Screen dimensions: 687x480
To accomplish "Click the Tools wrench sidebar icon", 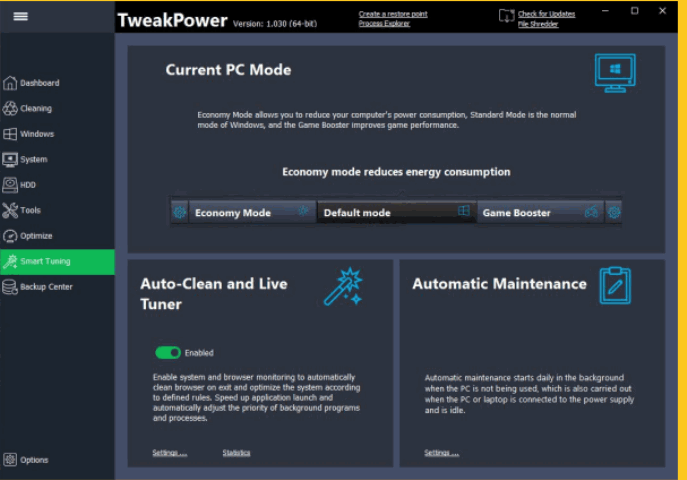I will [x=10, y=210].
